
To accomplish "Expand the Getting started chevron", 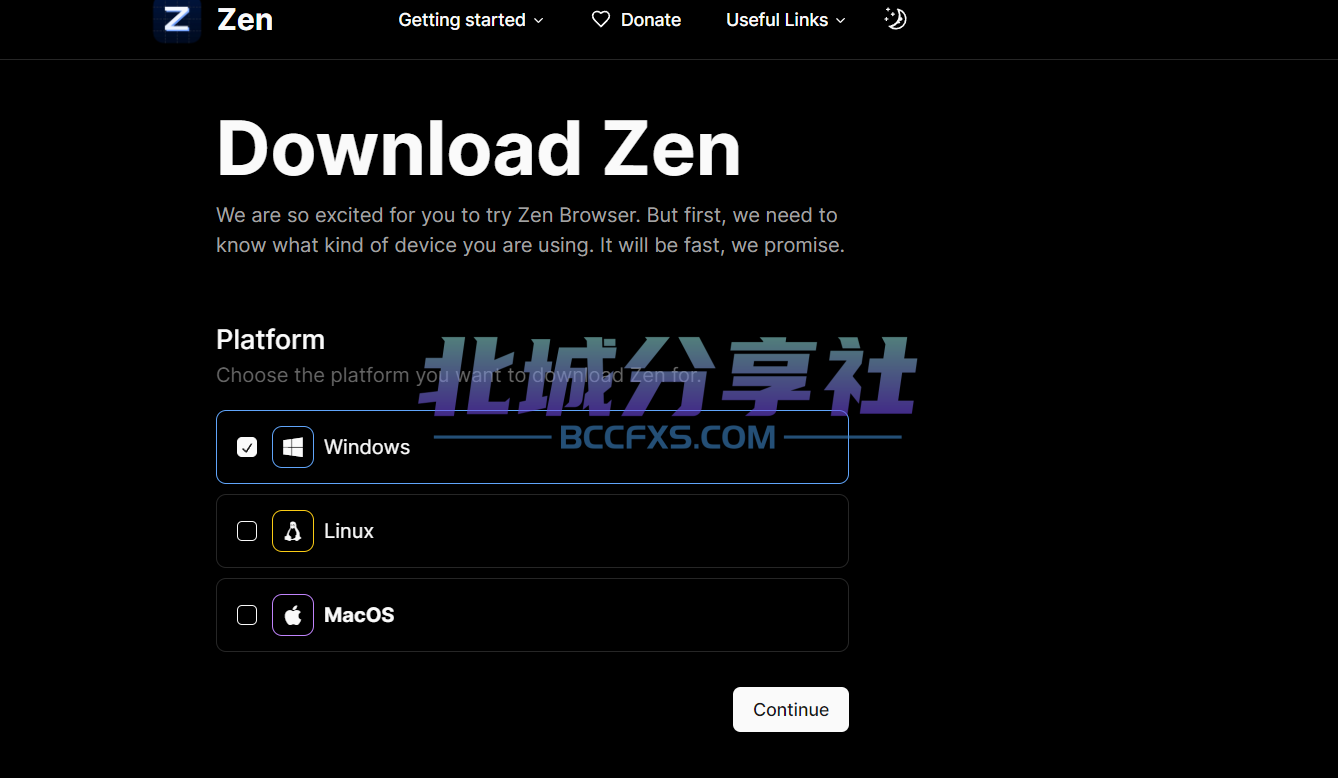I will tap(539, 20).
